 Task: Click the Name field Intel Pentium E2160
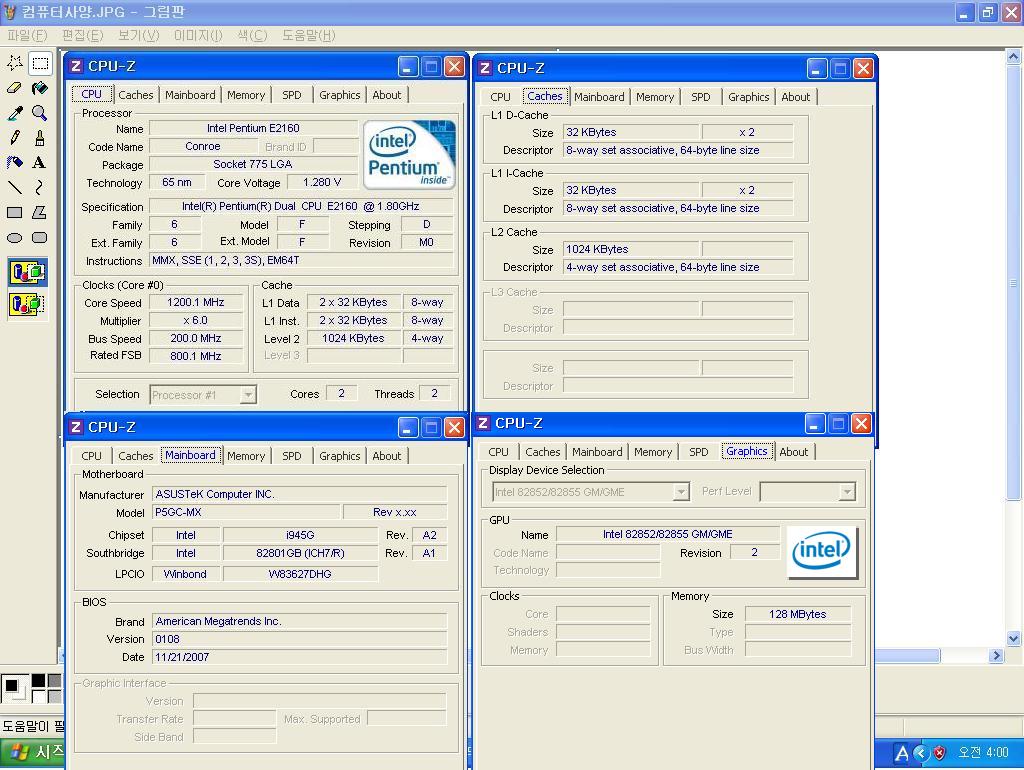pos(253,129)
